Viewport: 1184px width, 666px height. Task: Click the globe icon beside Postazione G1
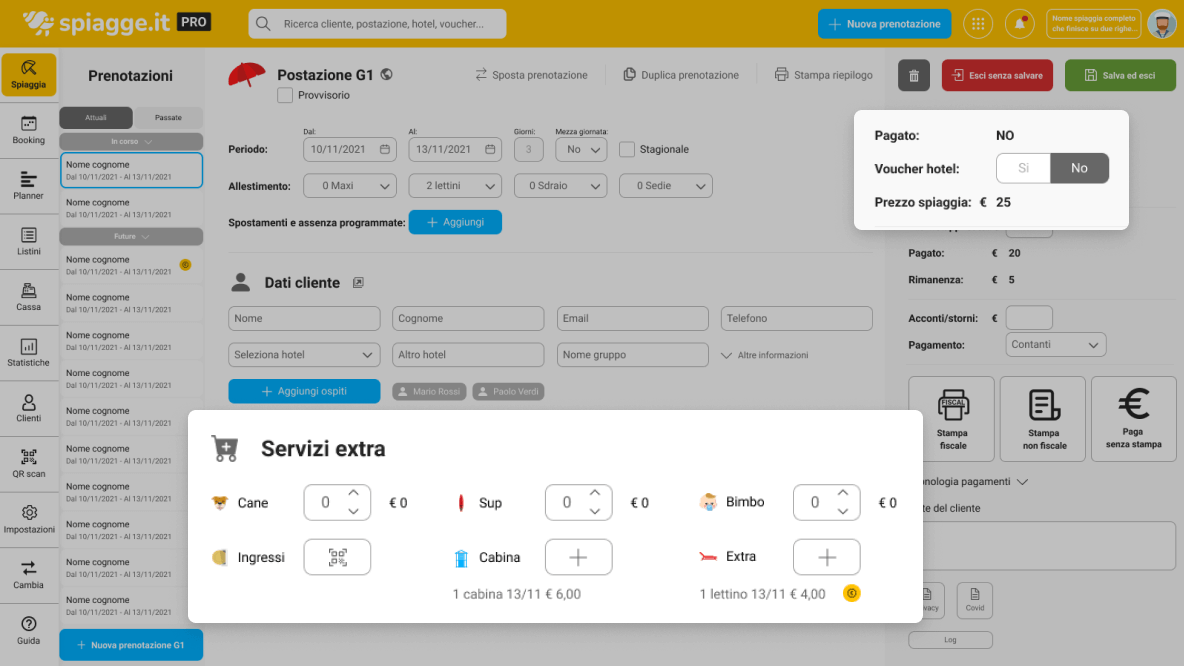pos(387,74)
